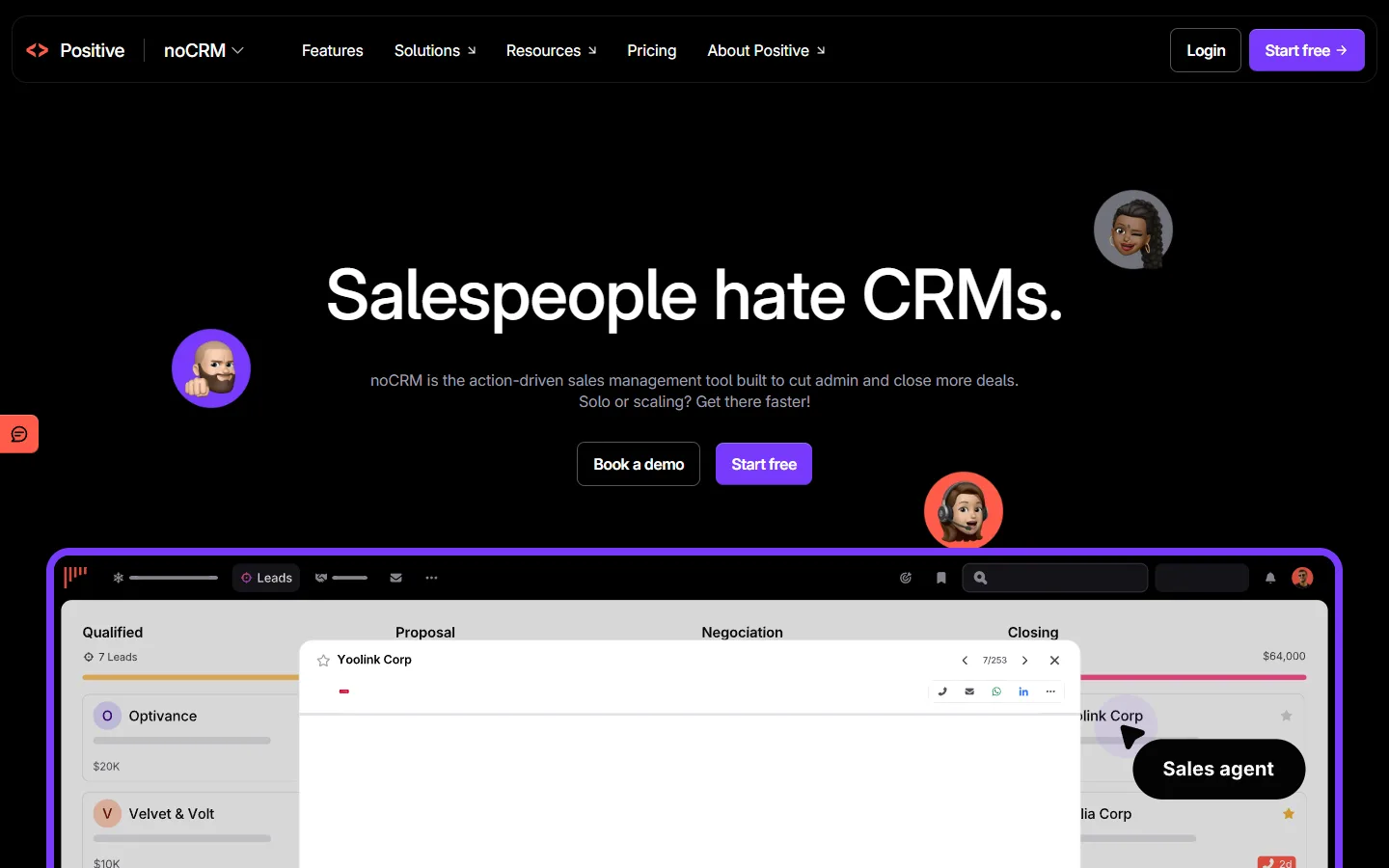Click the handshake icon in the app bar

click(x=321, y=578)
